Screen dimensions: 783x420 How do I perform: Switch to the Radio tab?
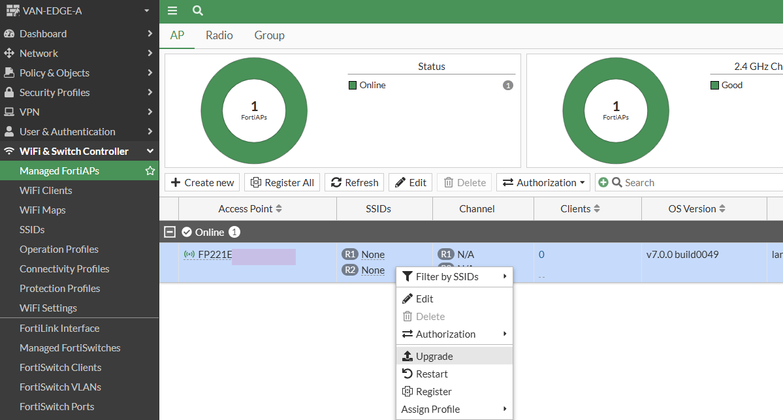click(x=219, y=35)
